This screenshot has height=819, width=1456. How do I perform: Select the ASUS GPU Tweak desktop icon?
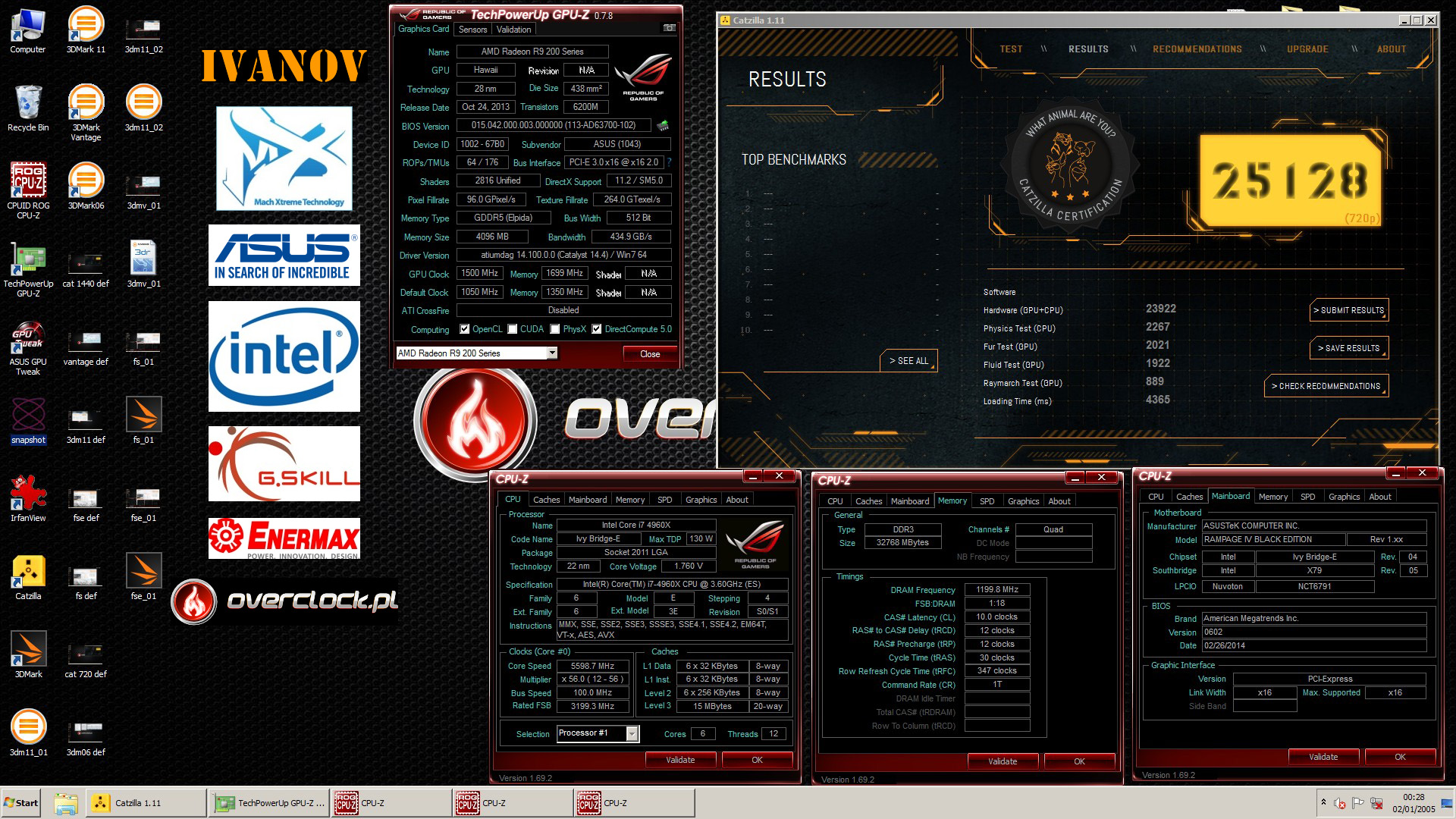coord(28,347)
